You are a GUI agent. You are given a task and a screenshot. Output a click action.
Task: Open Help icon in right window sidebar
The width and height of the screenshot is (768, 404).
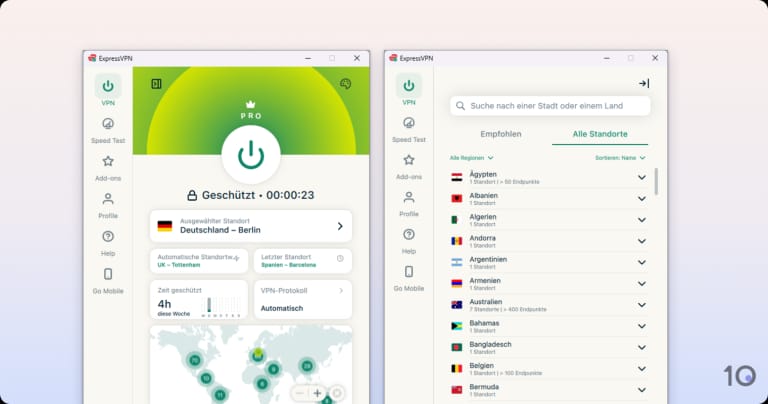pos(408,234)
